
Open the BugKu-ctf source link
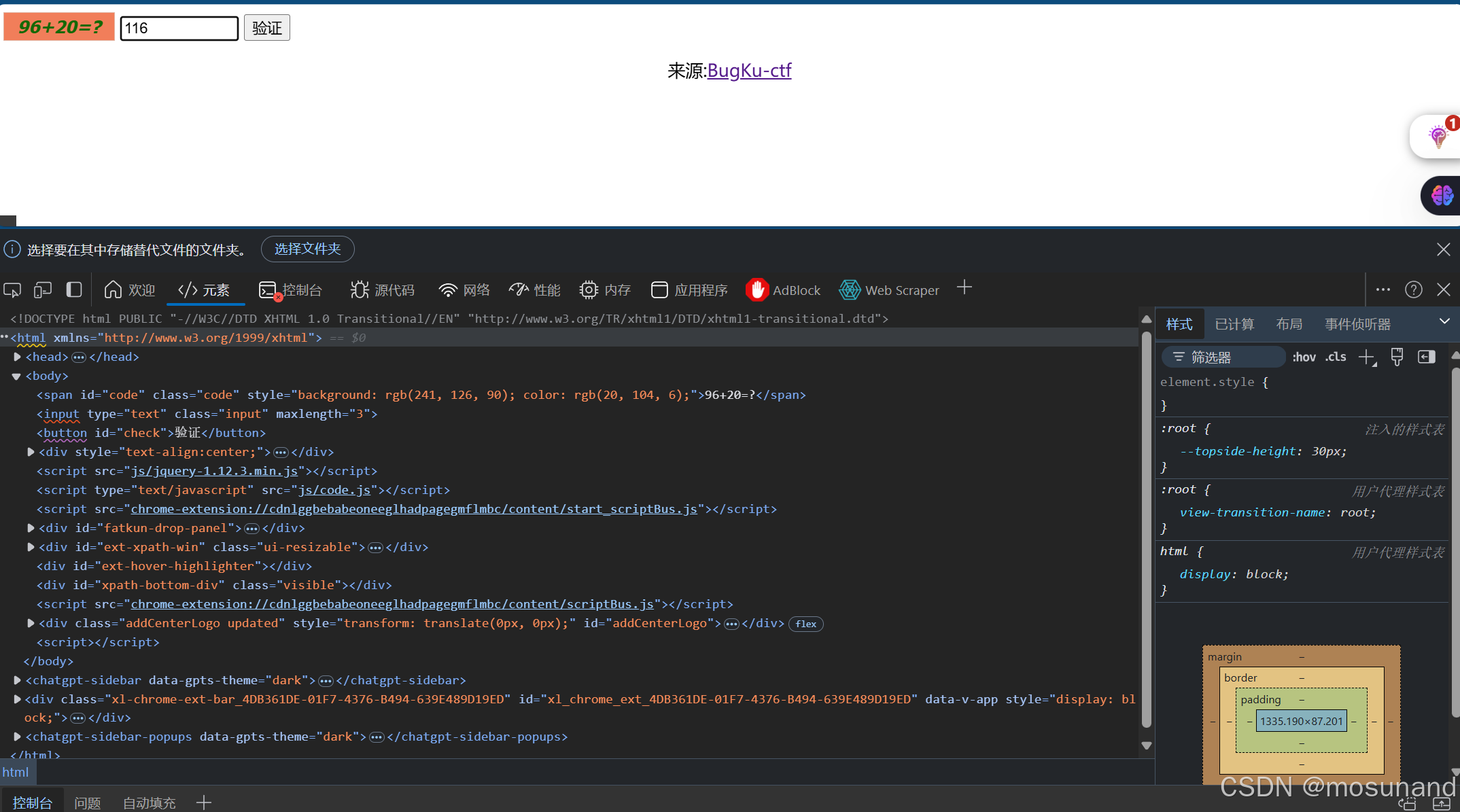(749, 71)
